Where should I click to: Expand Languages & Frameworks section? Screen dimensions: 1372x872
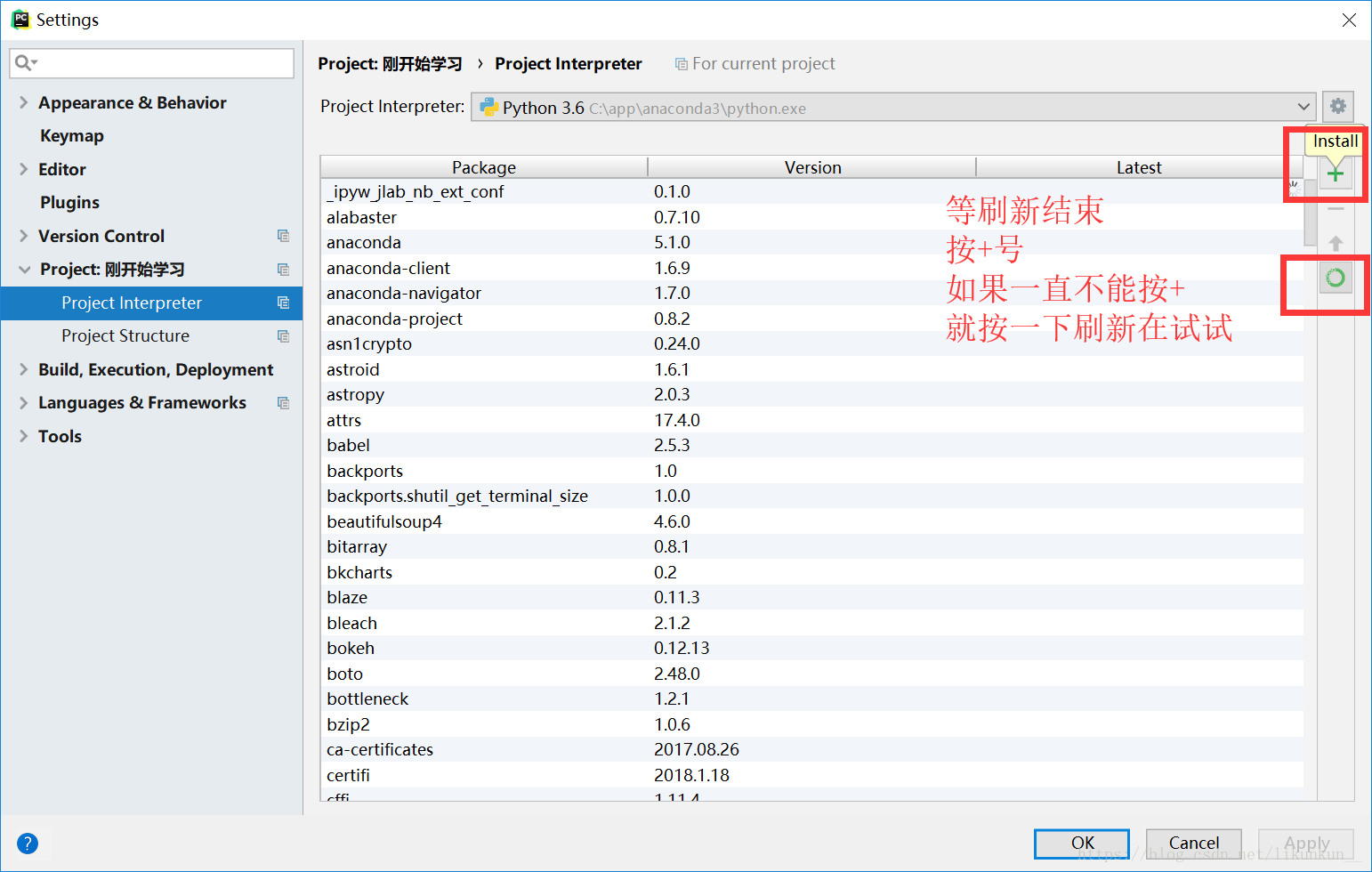(x=24, y=403)
